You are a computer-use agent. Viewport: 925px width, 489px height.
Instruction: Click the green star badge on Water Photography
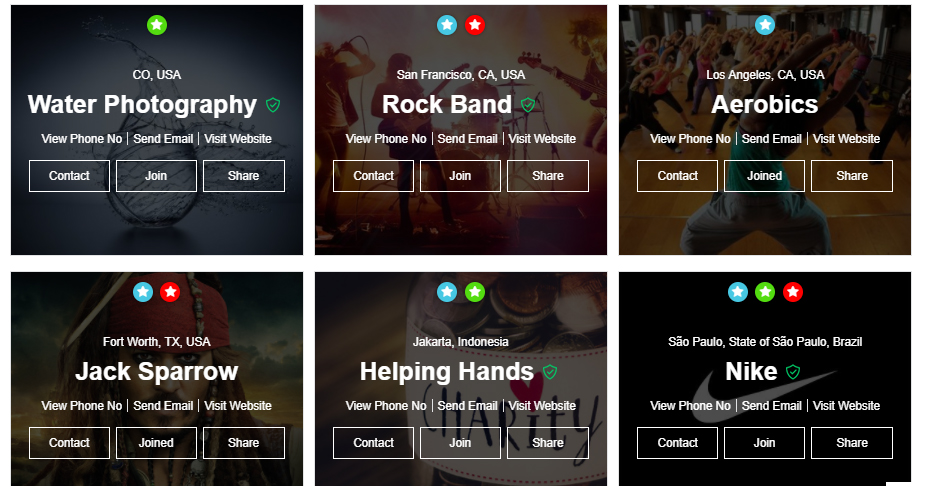(x=157, y=25)
